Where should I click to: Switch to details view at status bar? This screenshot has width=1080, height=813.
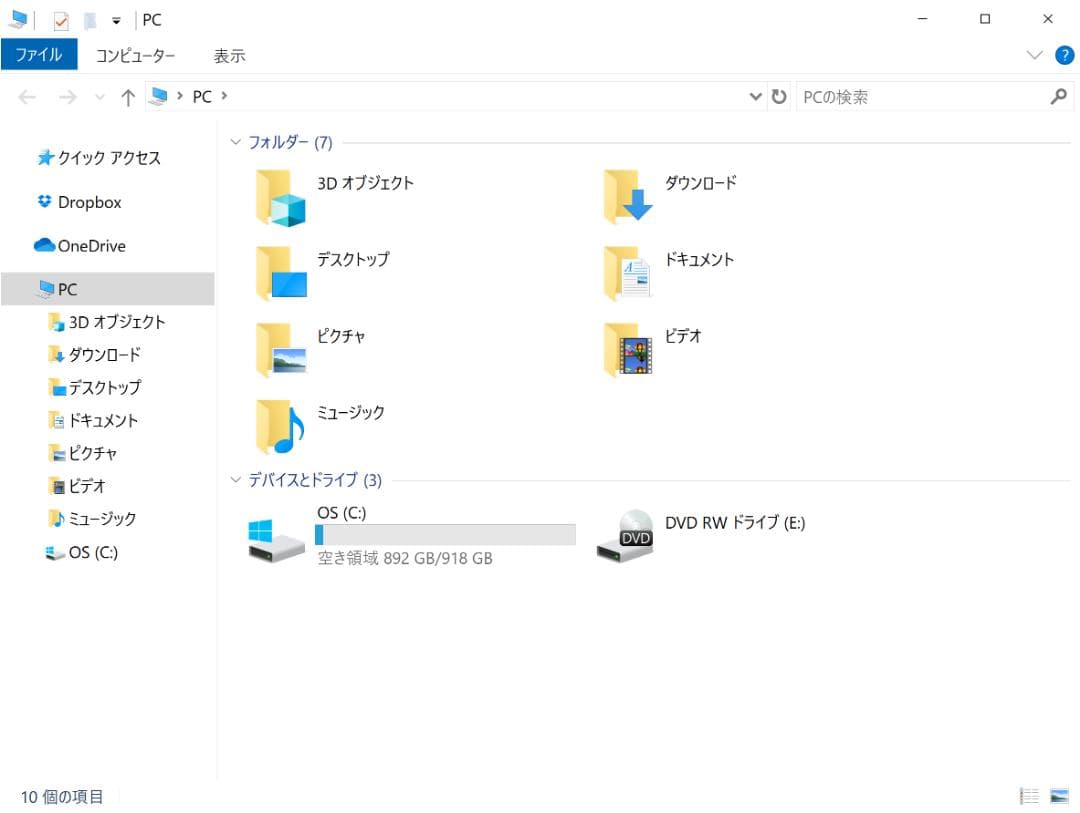pos(1029,796)
